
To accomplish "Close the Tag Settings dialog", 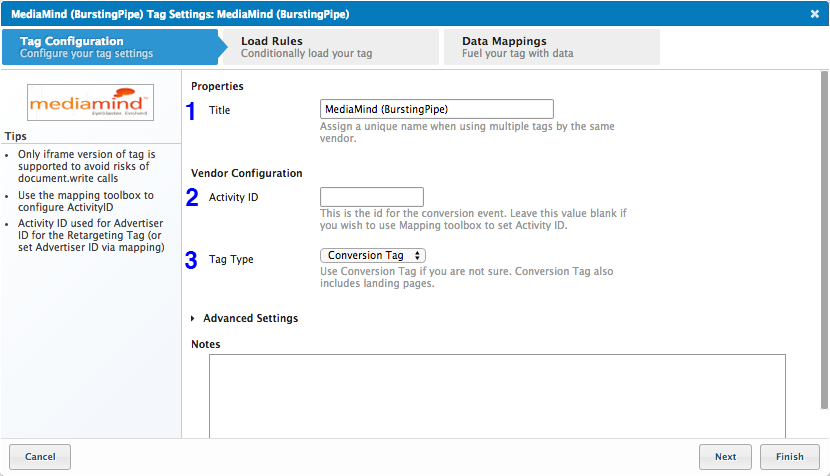I will (x=814, y=13).
